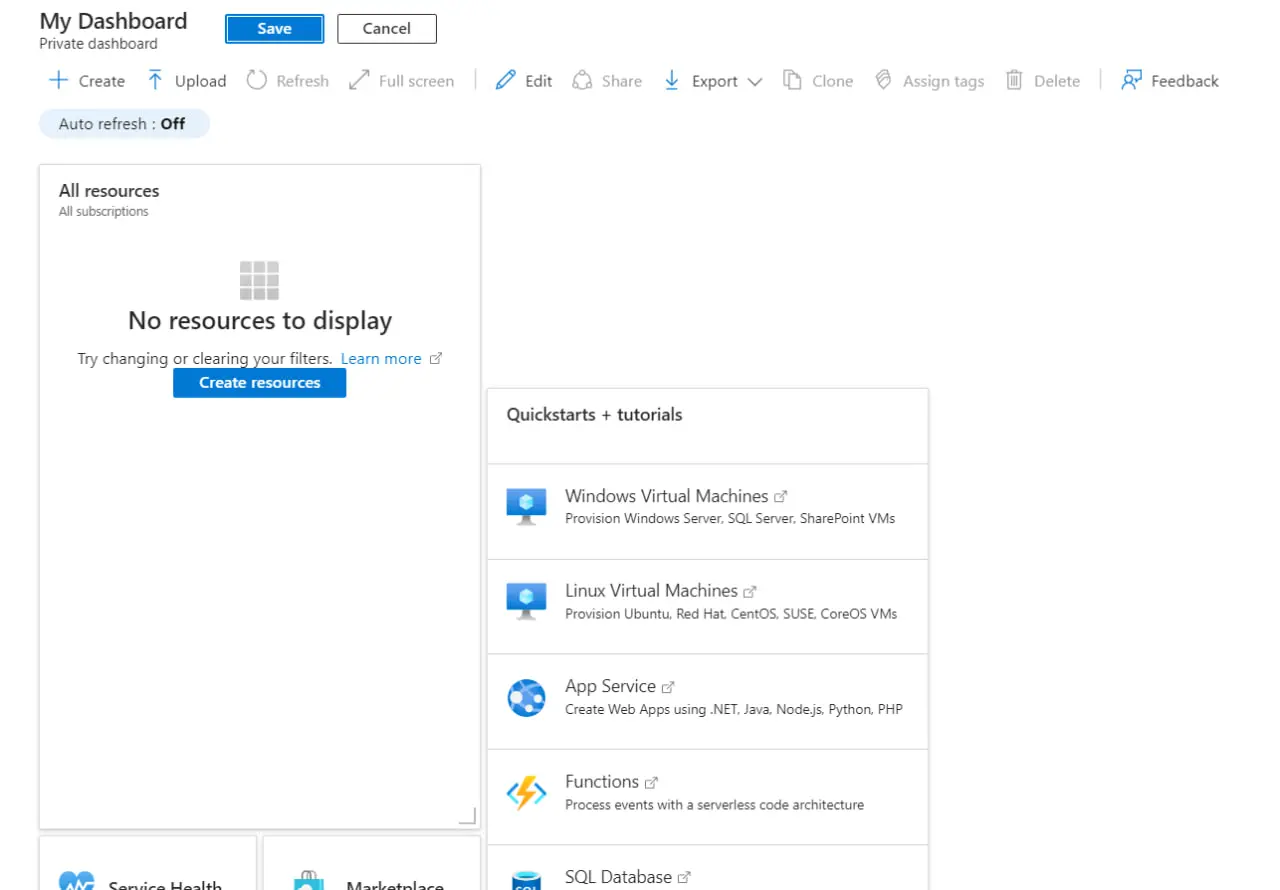1280x890 pixels.
Task: Click 'Process events with a serverless code architecture' text
Action: (x=714, y=805)
